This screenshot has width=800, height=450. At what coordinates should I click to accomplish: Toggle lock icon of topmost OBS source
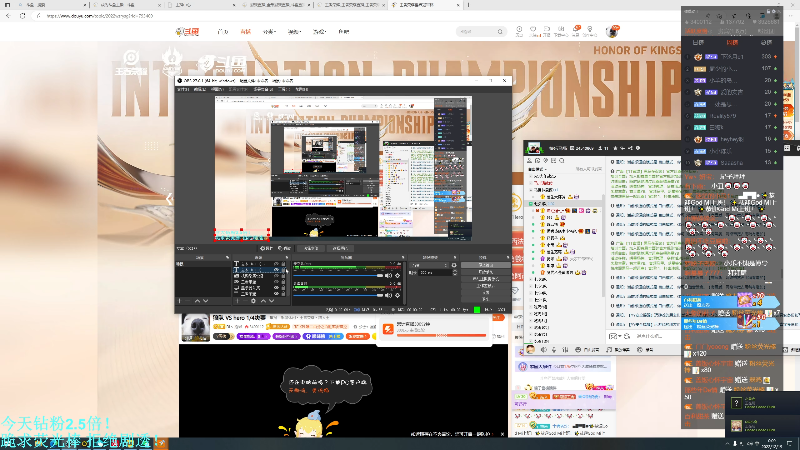pos(283,264)
